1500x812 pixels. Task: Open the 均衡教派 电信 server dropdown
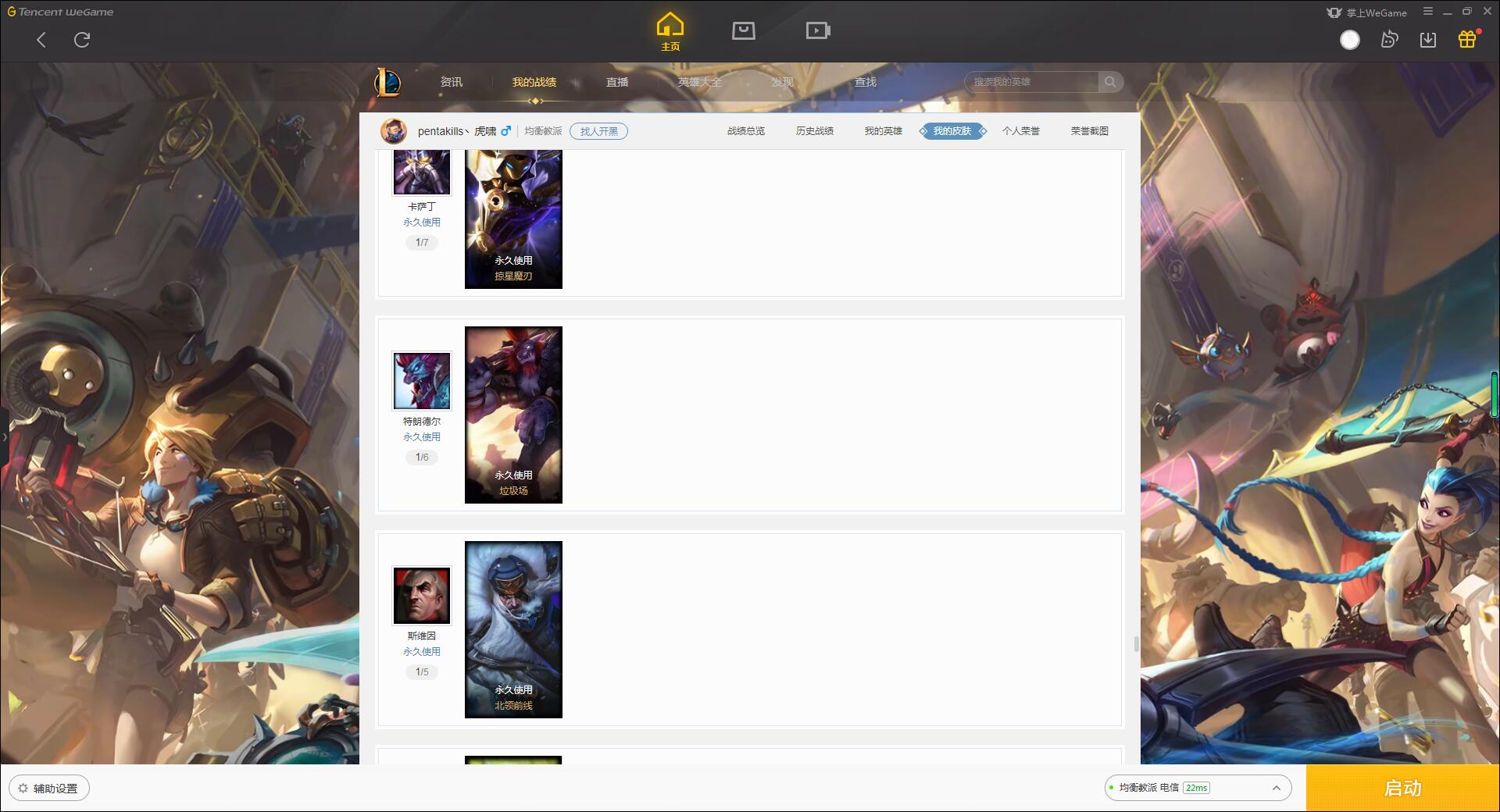pos(1198,788)
